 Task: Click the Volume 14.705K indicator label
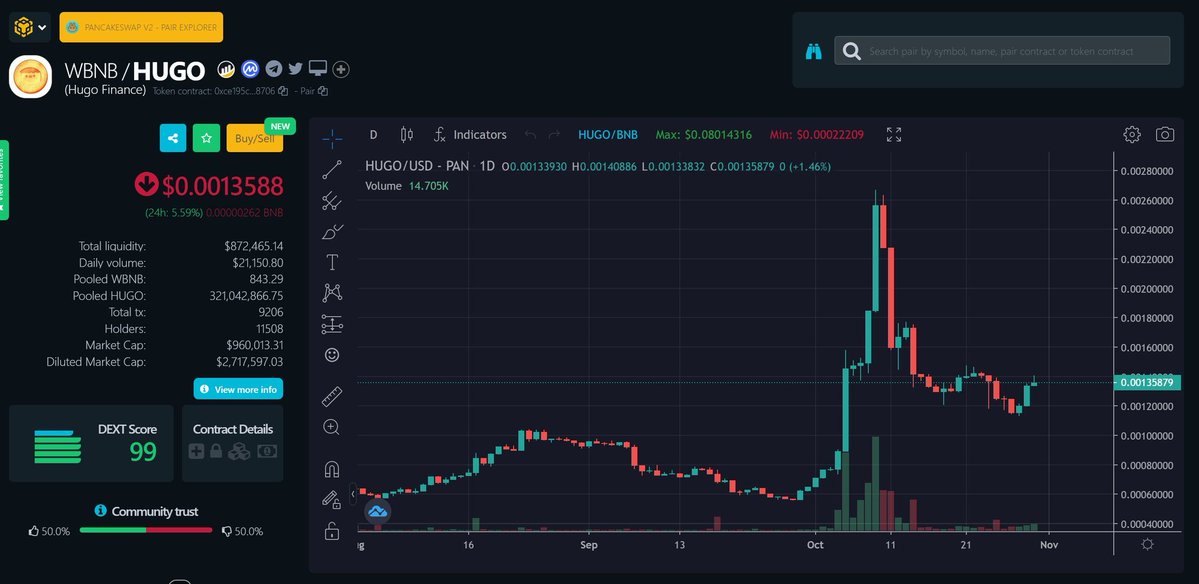click(x=407, y=186)
